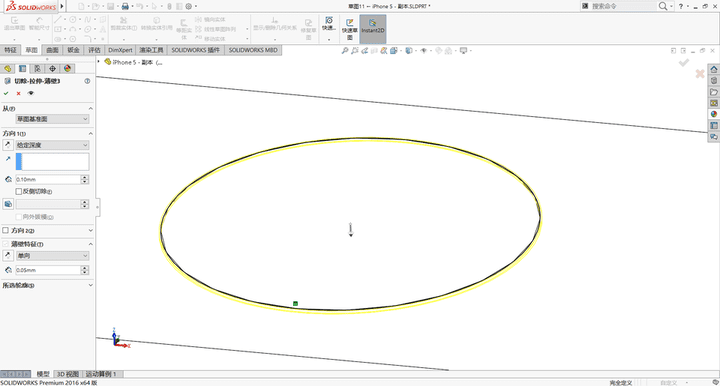Click the blue direction selection box
This screenshot has width=720, height=386.
coord(52,162)
